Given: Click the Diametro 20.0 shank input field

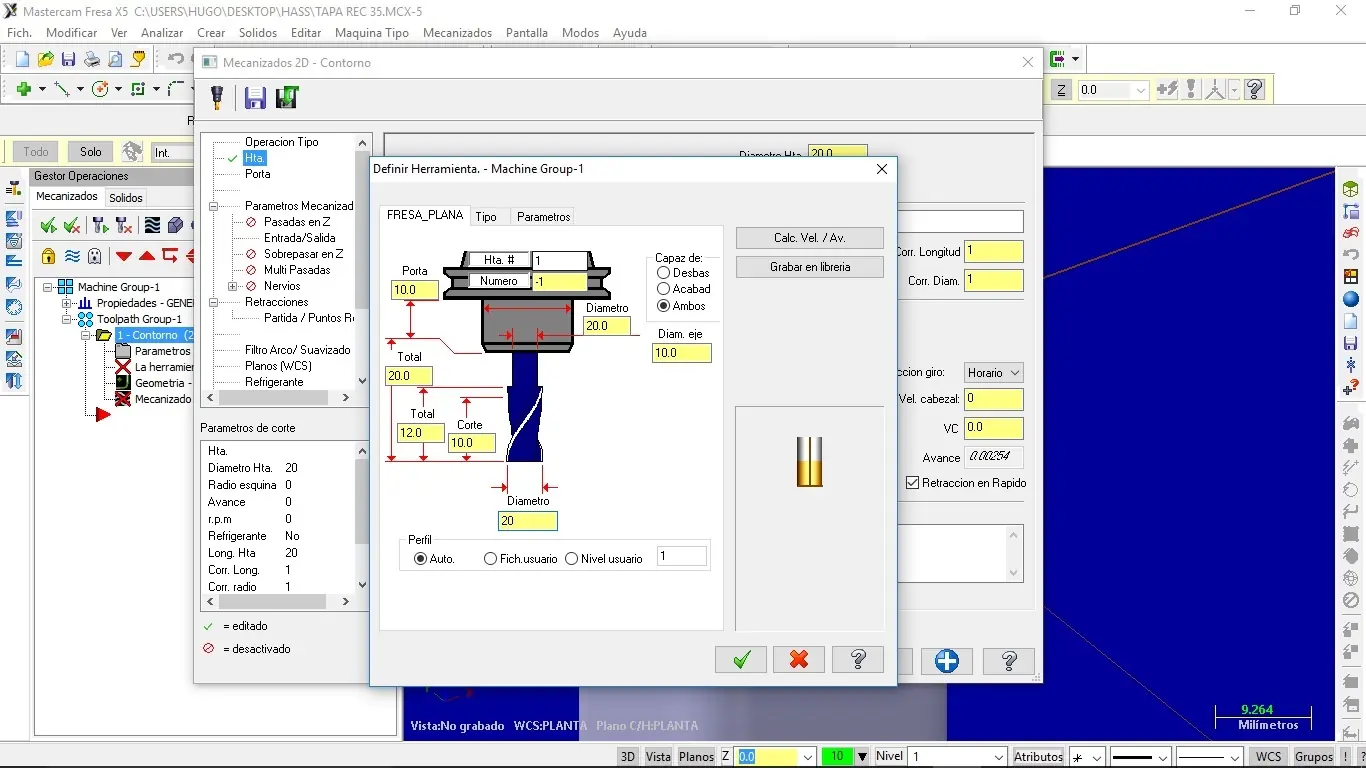Looking at the screenshot, I should pos(608,326).
